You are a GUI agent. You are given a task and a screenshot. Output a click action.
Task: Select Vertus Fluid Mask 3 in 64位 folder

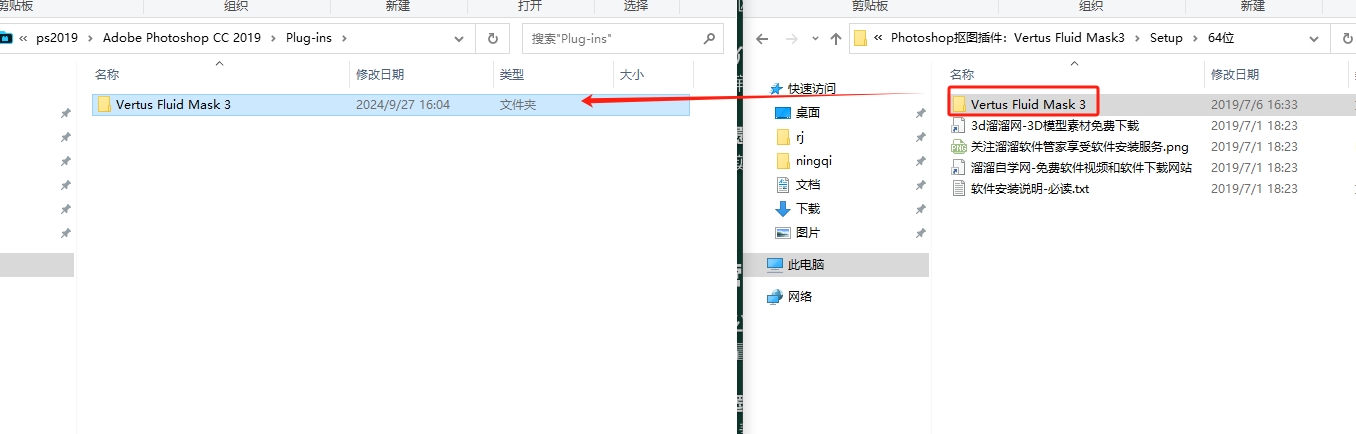[x=1028, y=104]
